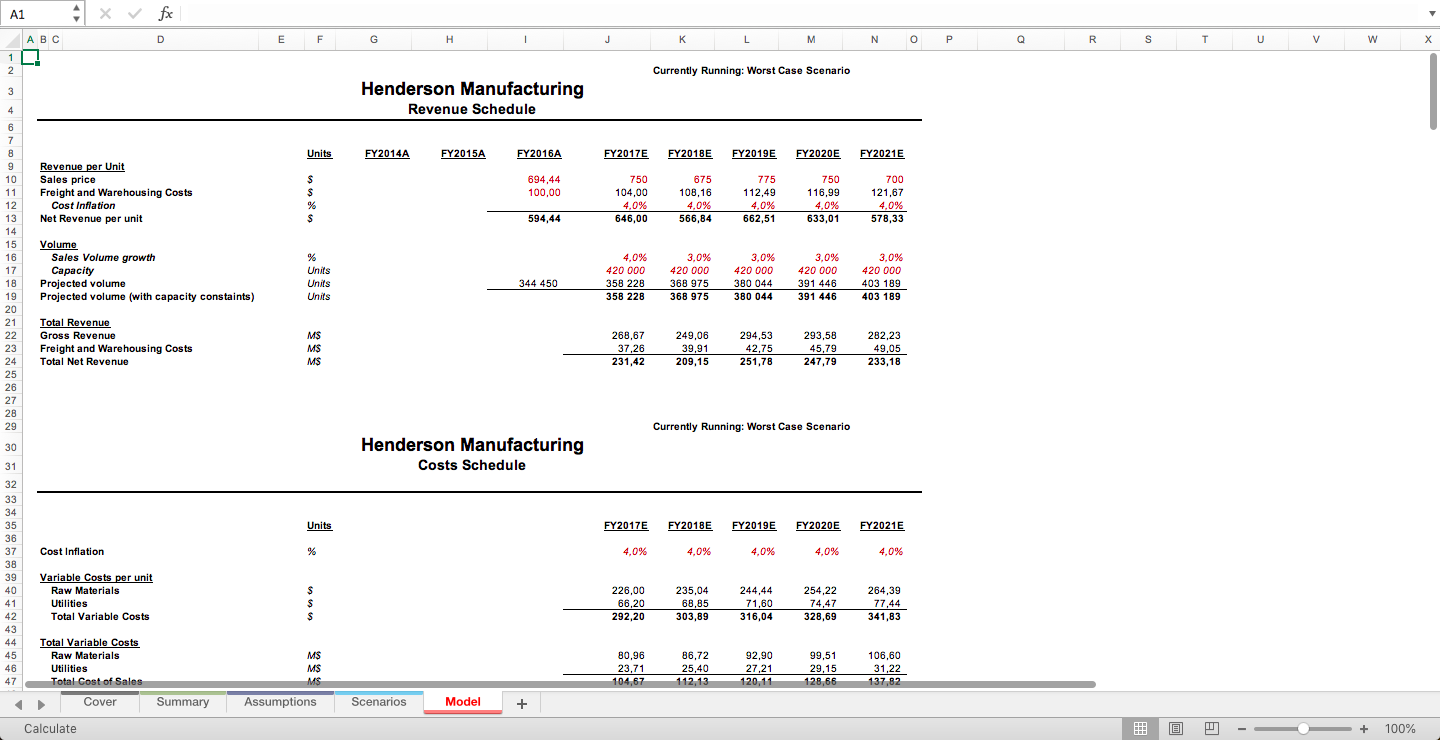Open the Cover sheet tab

point(100,702)
